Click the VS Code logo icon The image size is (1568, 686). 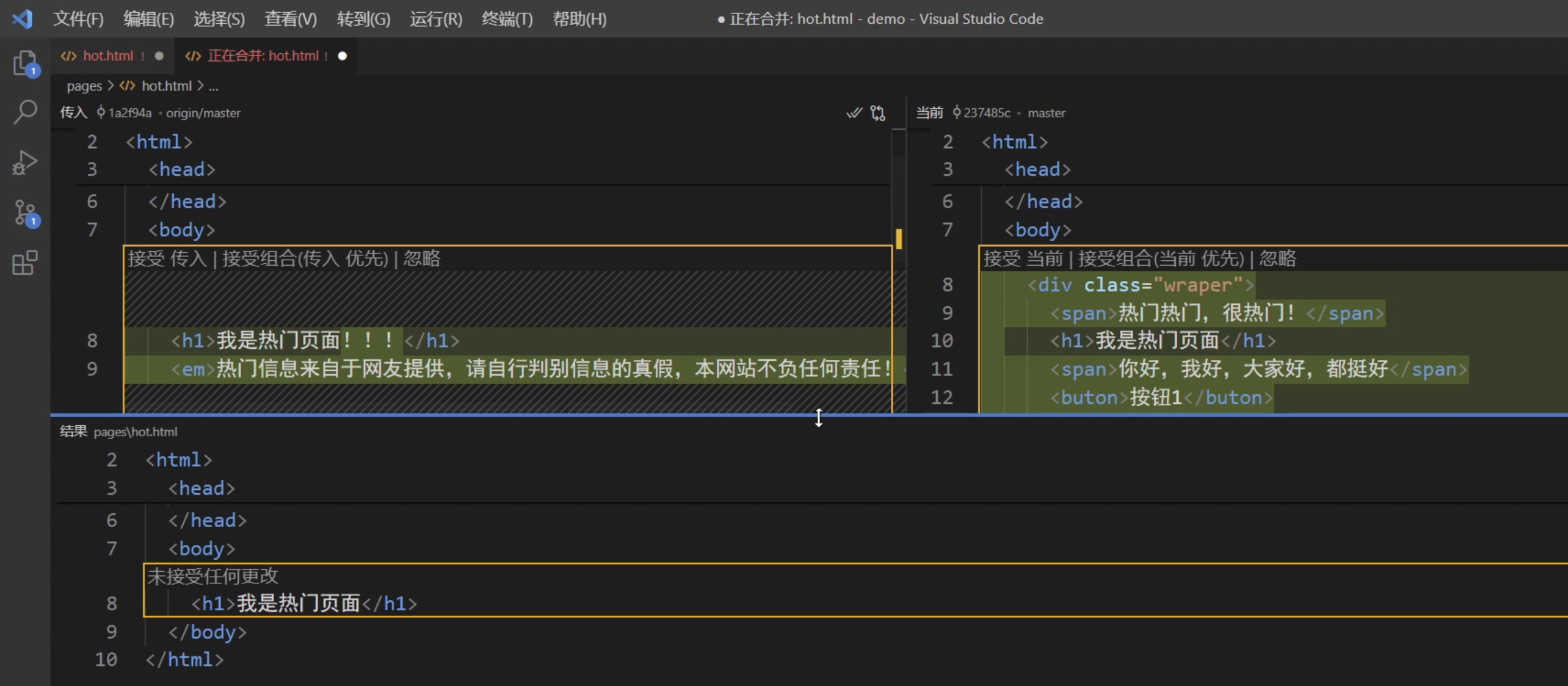click(x=22, y=18)
